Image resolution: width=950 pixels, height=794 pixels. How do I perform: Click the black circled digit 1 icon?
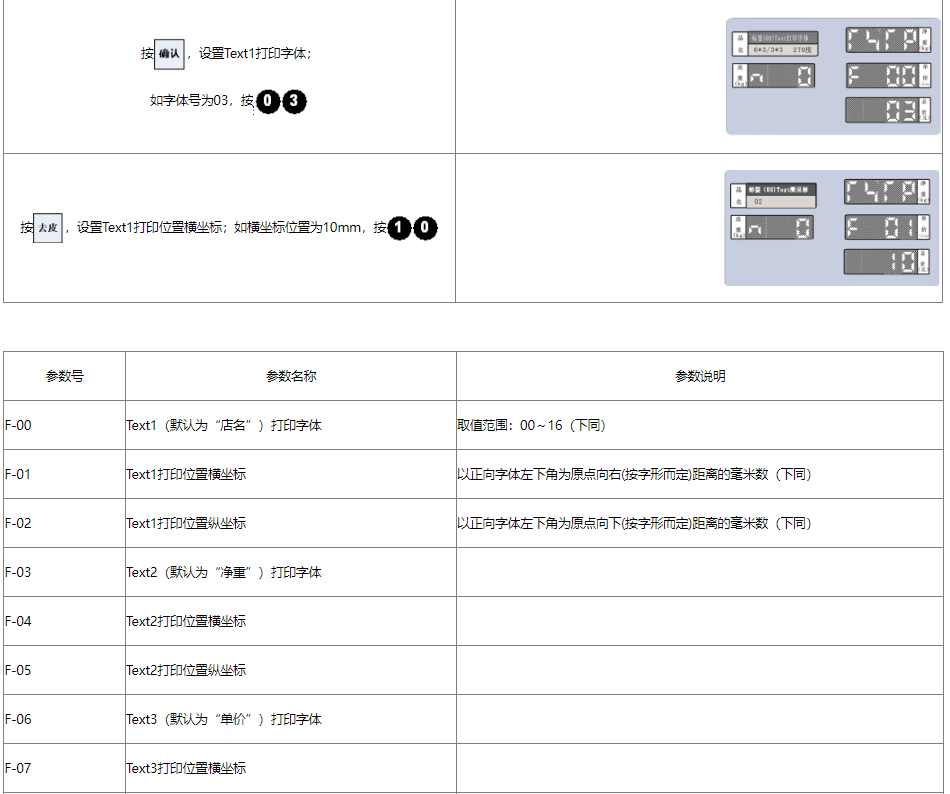coord(399,228)
